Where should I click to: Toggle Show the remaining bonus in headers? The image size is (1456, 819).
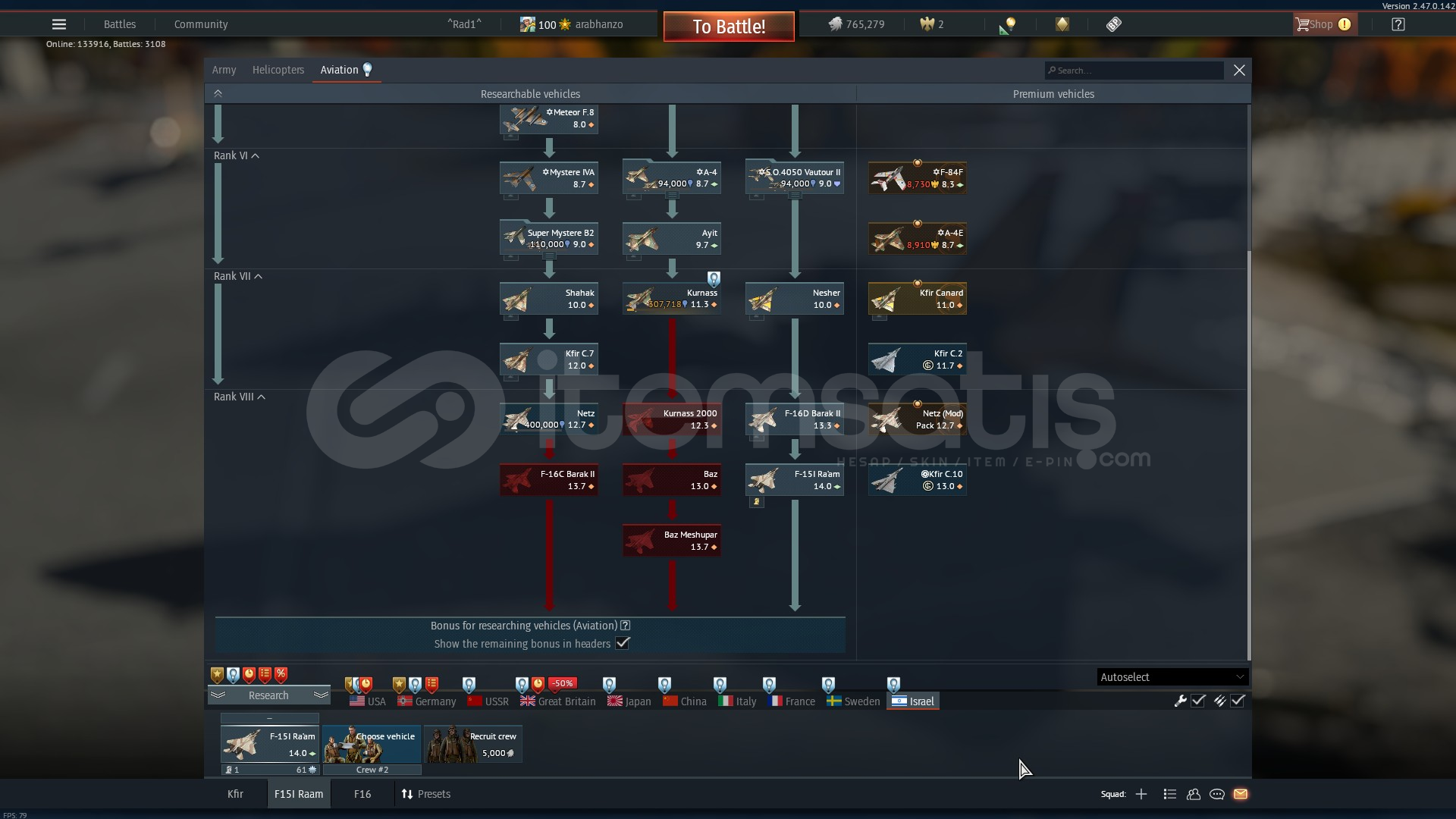point(623,643)
